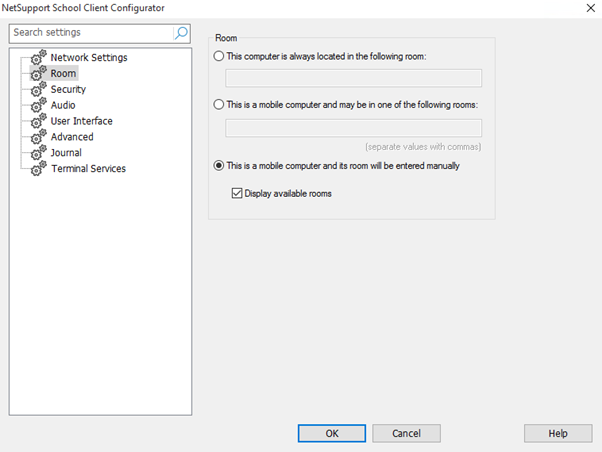
Task: Select Terminal Services in the tree
Action: (89, 168)
